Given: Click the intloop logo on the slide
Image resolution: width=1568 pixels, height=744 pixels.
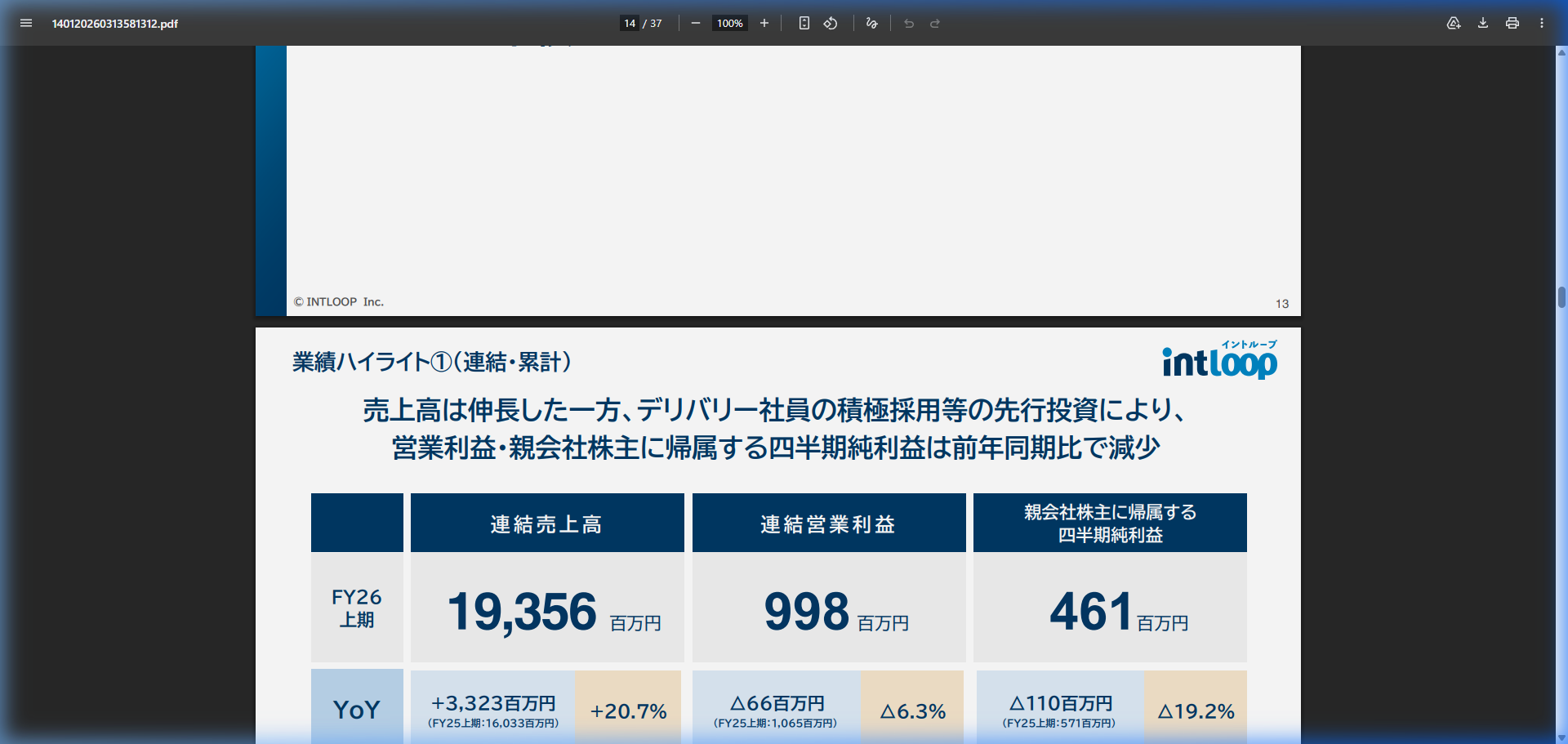Looking at the screenshot, I should [1219, 362].
